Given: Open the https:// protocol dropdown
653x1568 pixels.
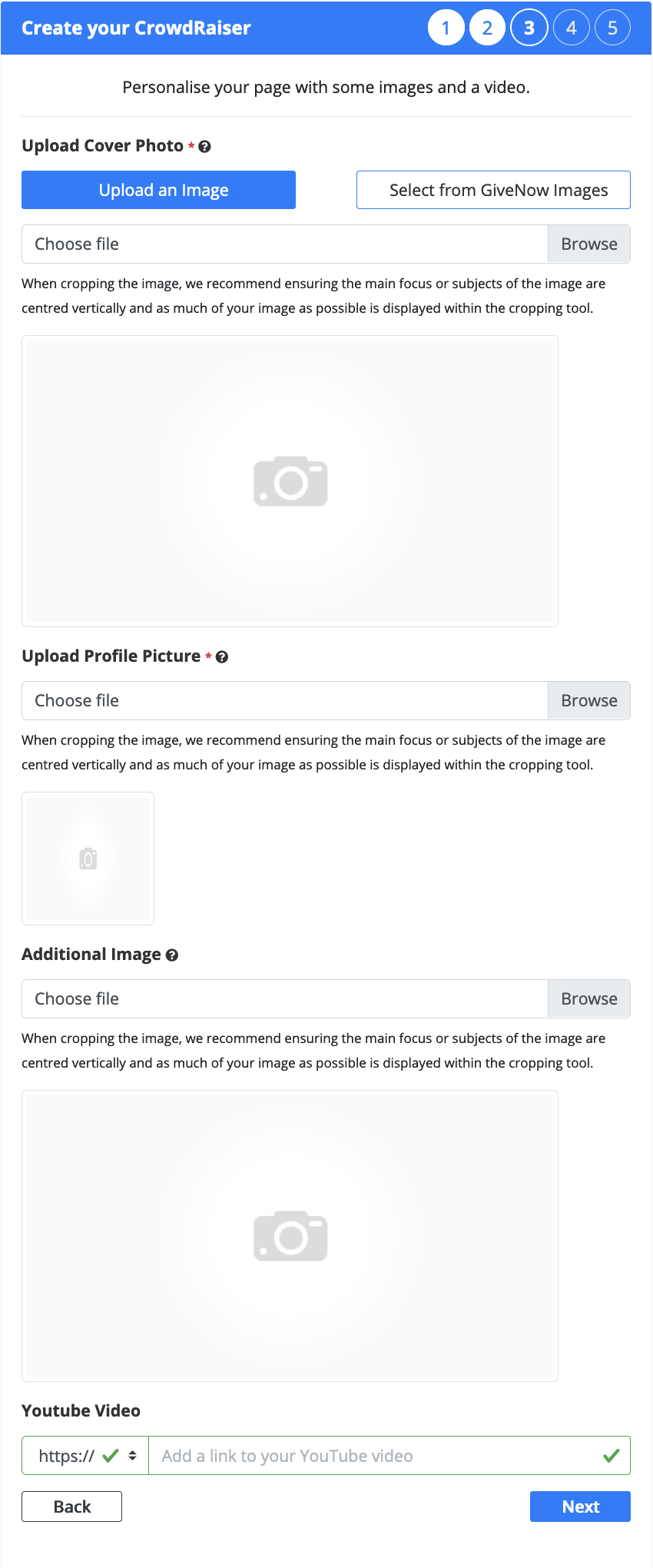Looking at the screenshot, I should click(85, 1456).
